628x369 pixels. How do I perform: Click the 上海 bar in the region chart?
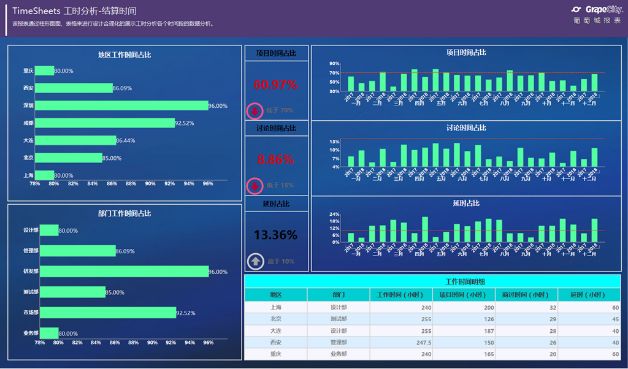point(44,175)
